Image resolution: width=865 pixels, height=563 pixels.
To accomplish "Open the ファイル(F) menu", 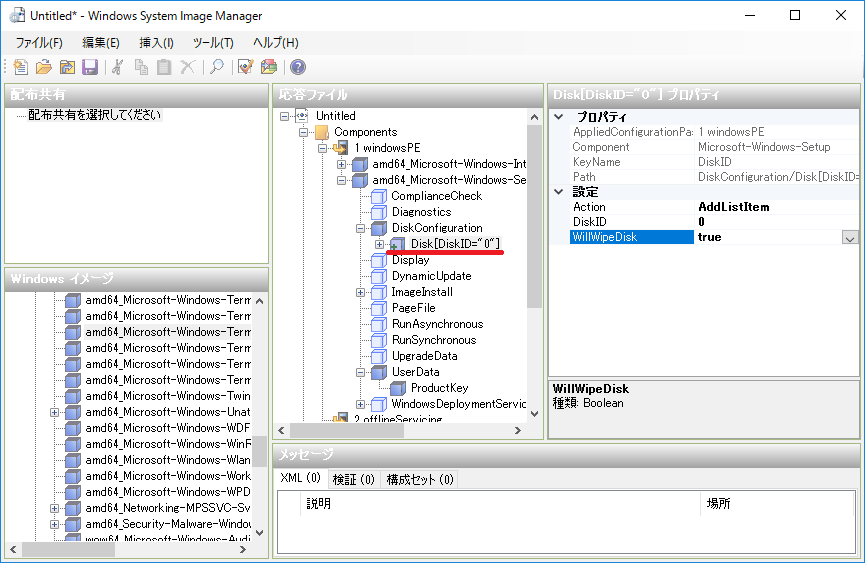I will [39, 43].
